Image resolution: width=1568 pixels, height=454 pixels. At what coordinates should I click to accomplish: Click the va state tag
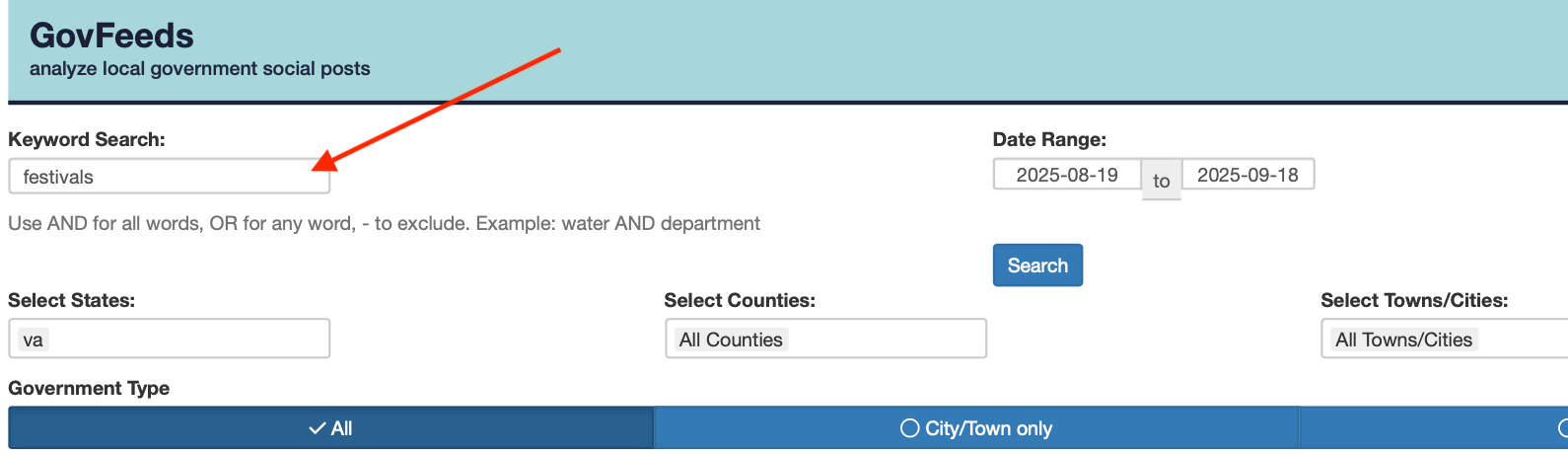tap(33, 340)
